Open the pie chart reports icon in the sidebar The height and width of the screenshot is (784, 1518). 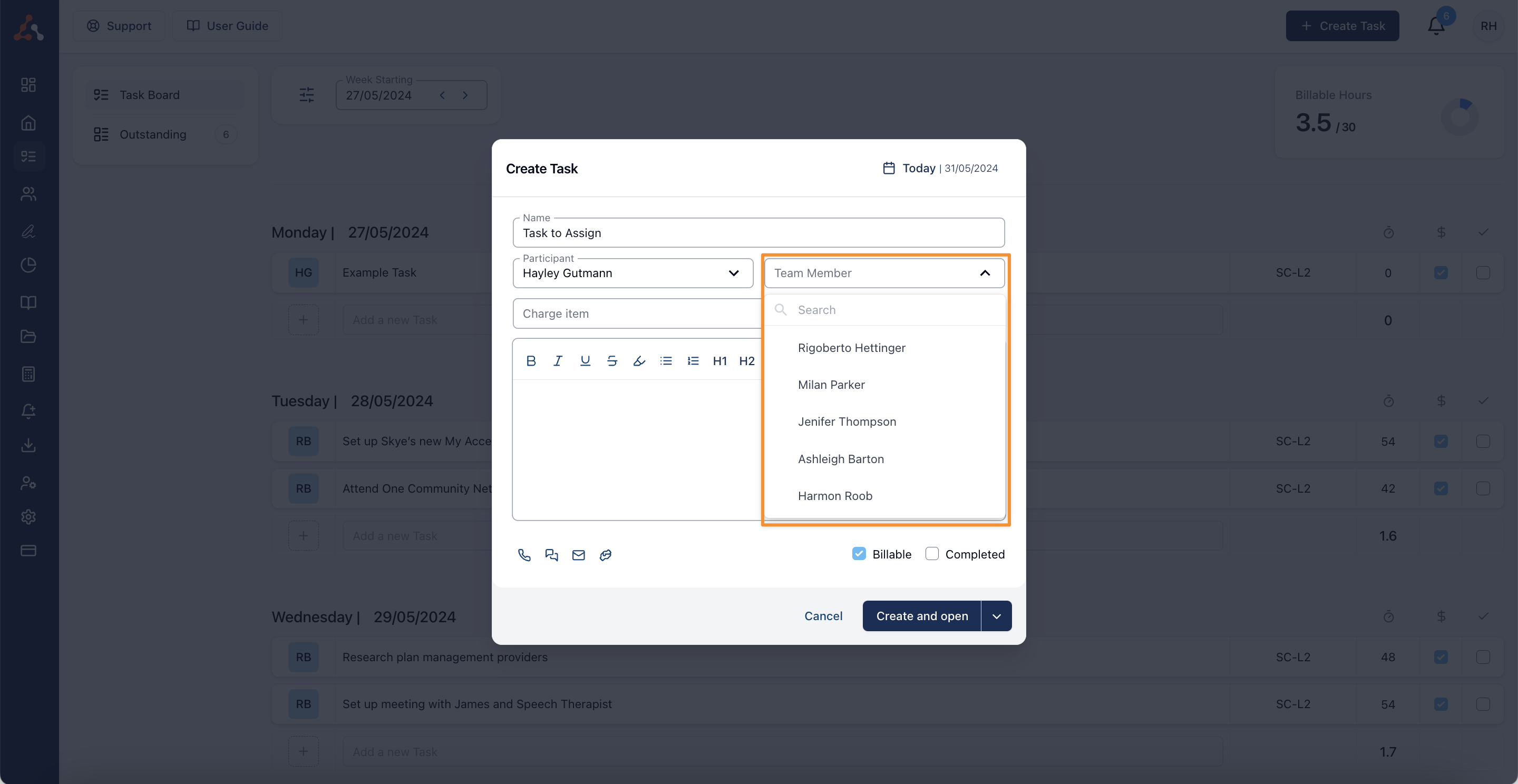click(x=28, y=265)
